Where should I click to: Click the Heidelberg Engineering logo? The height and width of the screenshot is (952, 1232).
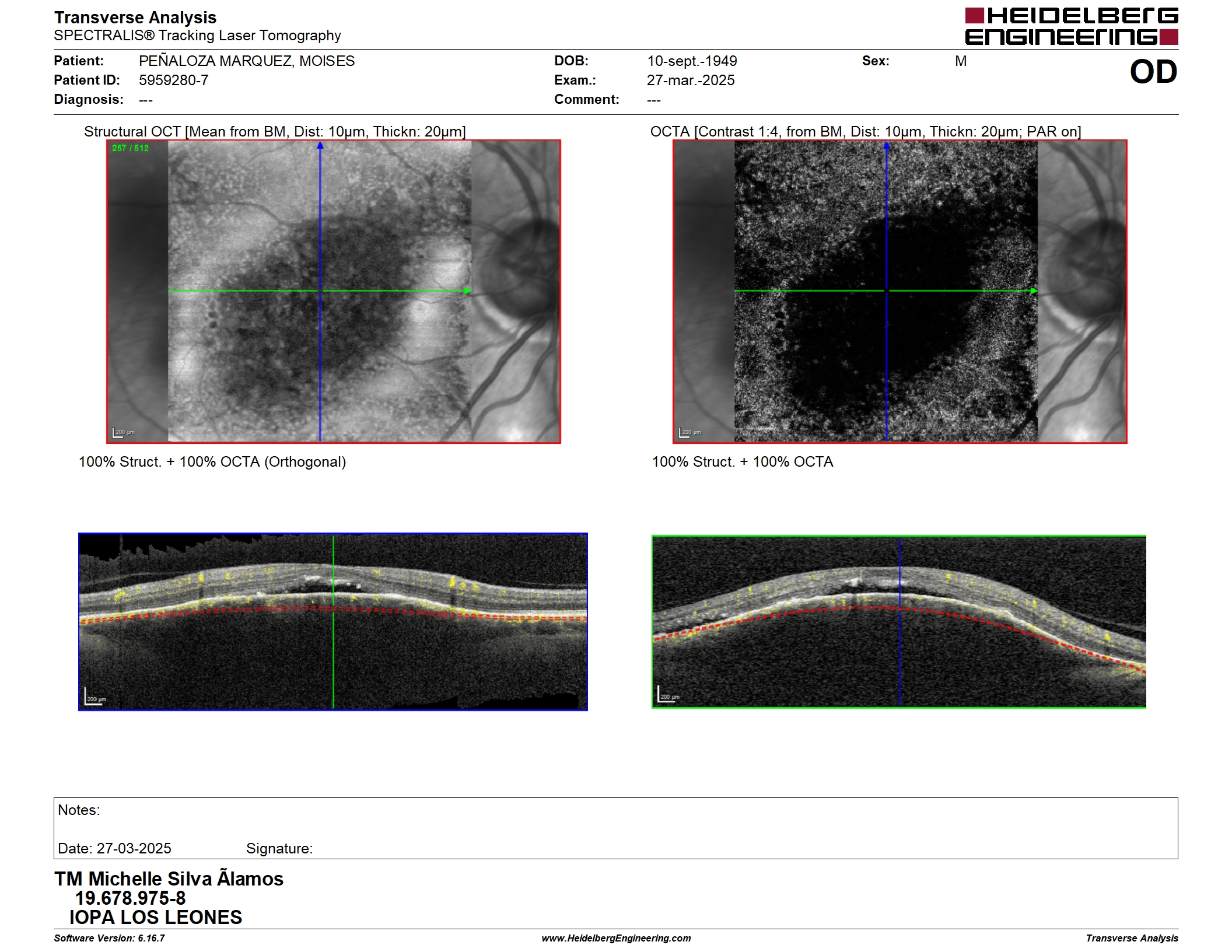click(1071, 26)
